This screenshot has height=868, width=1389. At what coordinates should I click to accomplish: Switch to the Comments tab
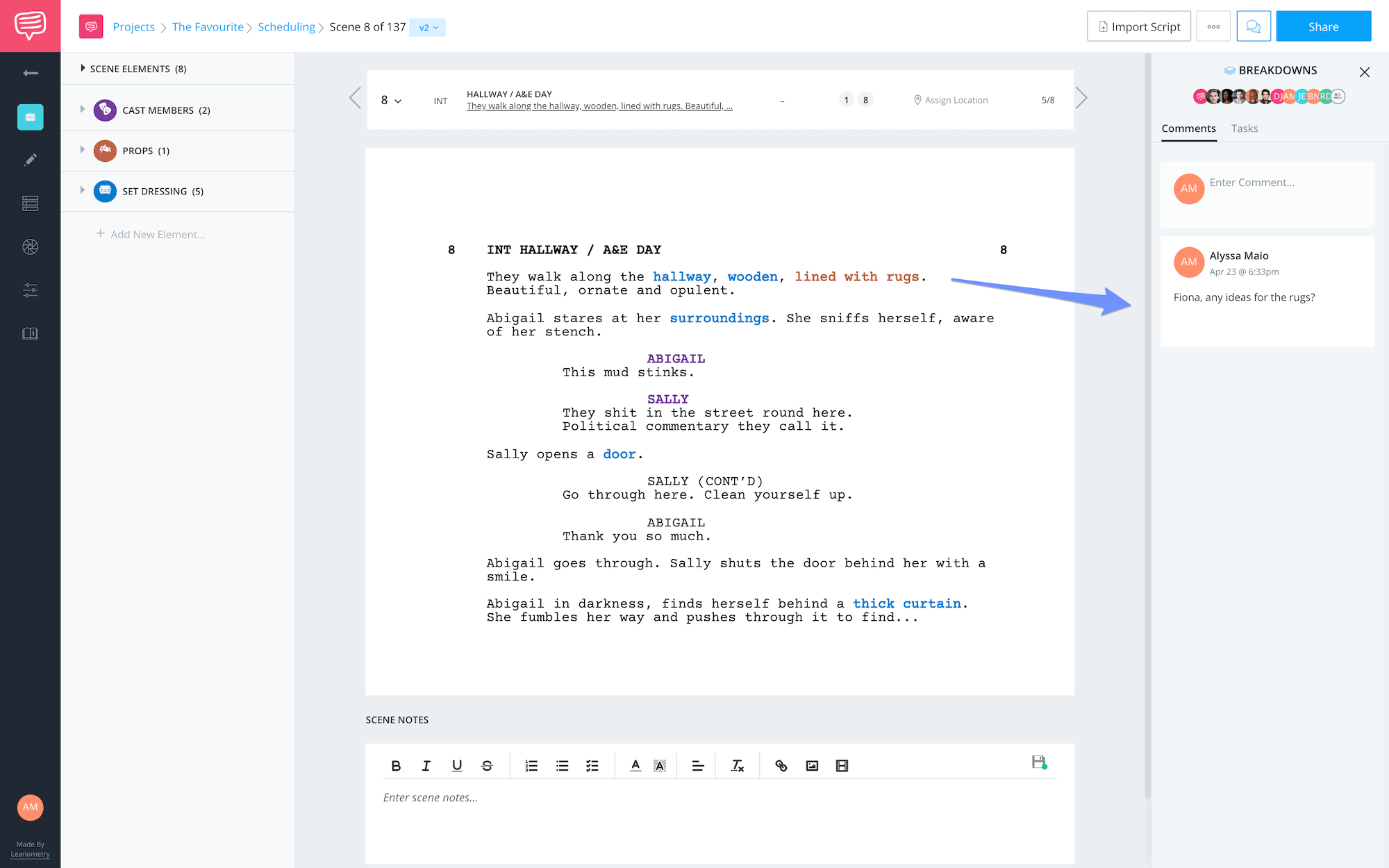[x=1188, y=128]
